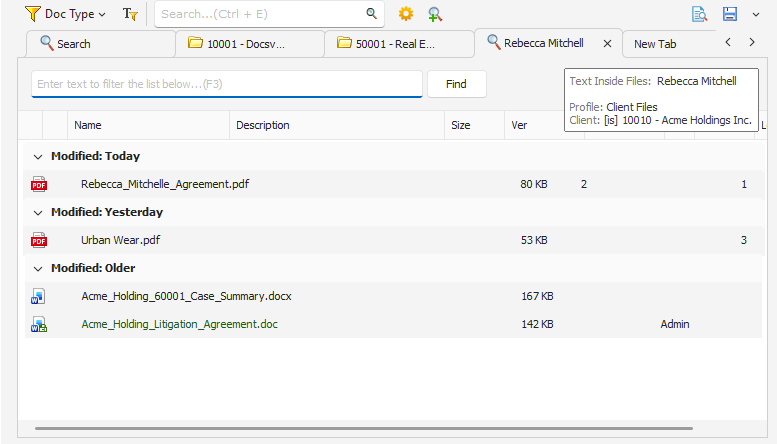Click the 167 KB size cell

point(537,296)
